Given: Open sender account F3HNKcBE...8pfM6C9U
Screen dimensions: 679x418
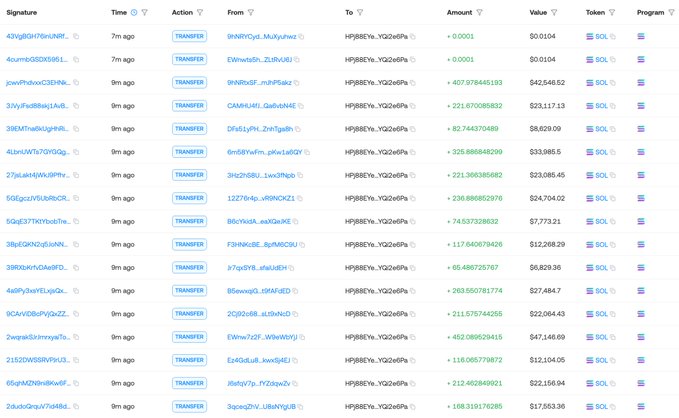Looking at the screenshot, I should [262, 244].
